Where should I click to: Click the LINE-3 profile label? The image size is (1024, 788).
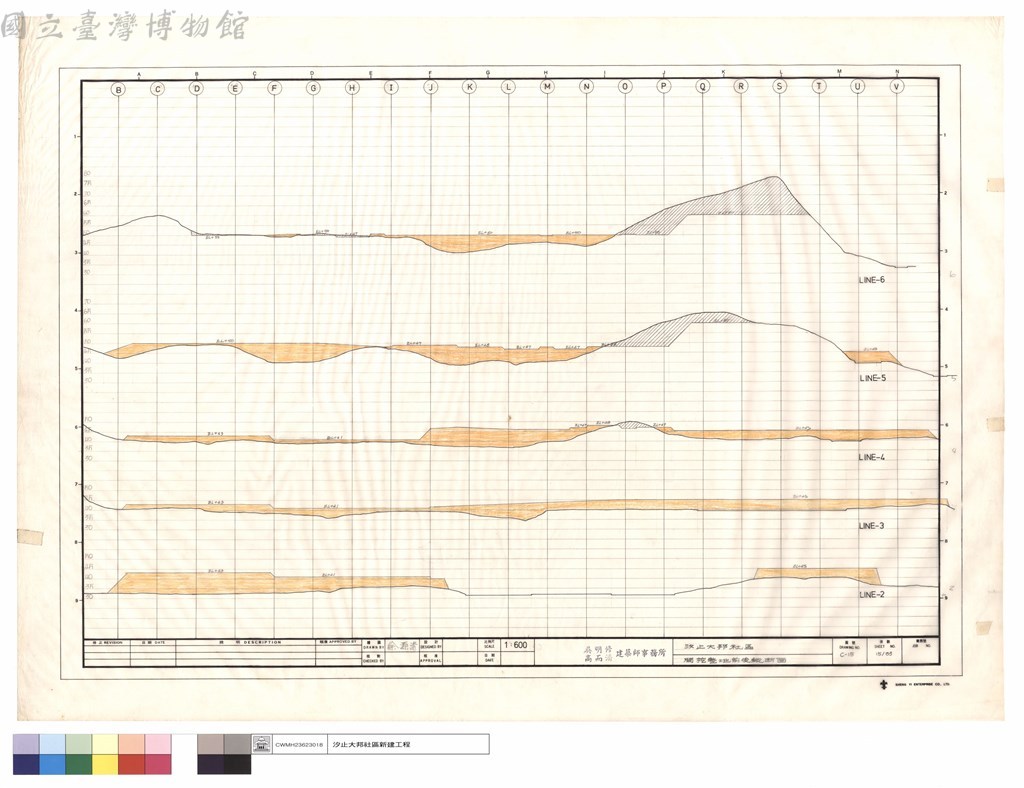871,526
